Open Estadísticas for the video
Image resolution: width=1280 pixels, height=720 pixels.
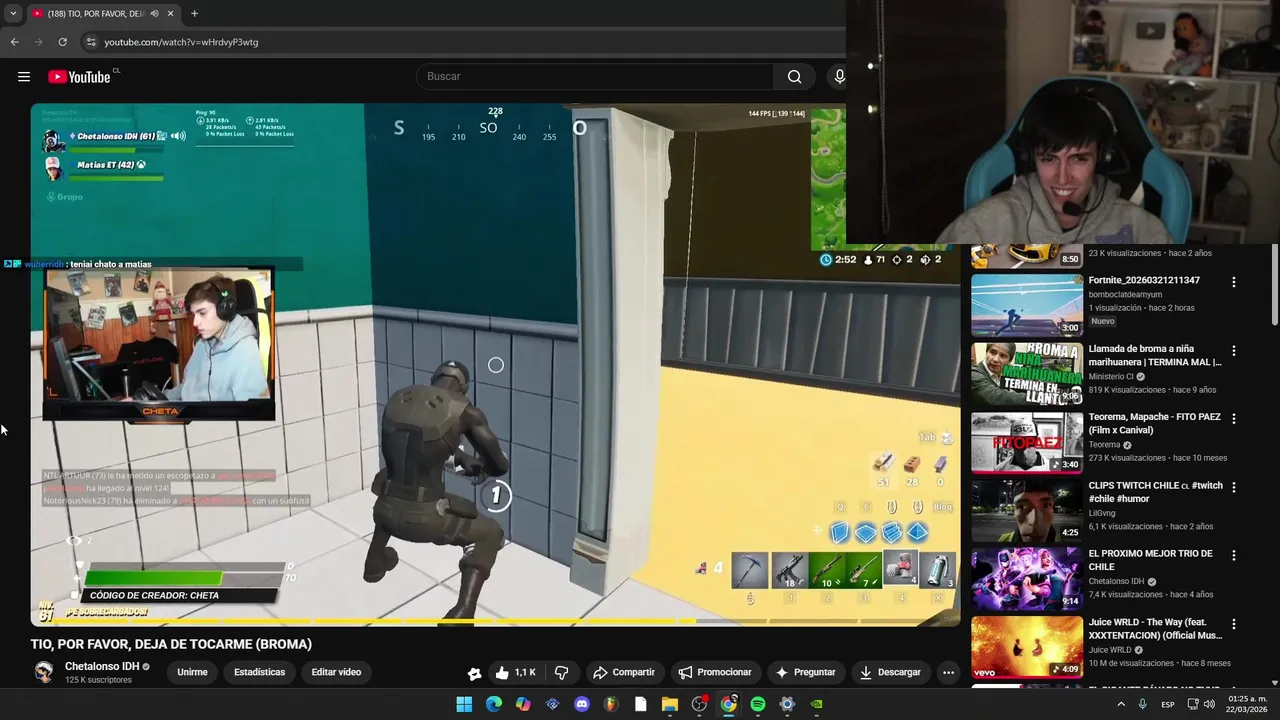(259, 672)
